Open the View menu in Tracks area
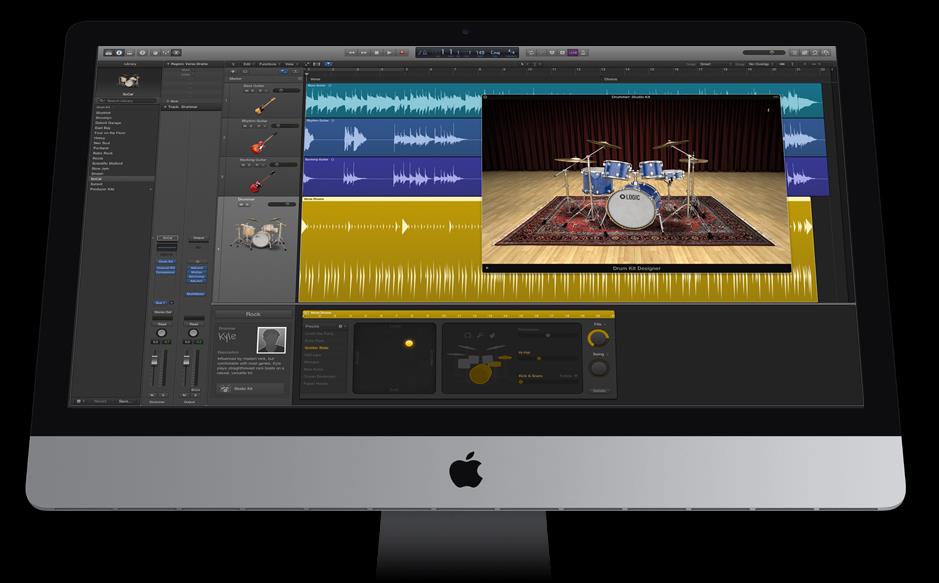The height and width of the screenshot is (583, 939). pyautogui.click(x=290, y=64)
